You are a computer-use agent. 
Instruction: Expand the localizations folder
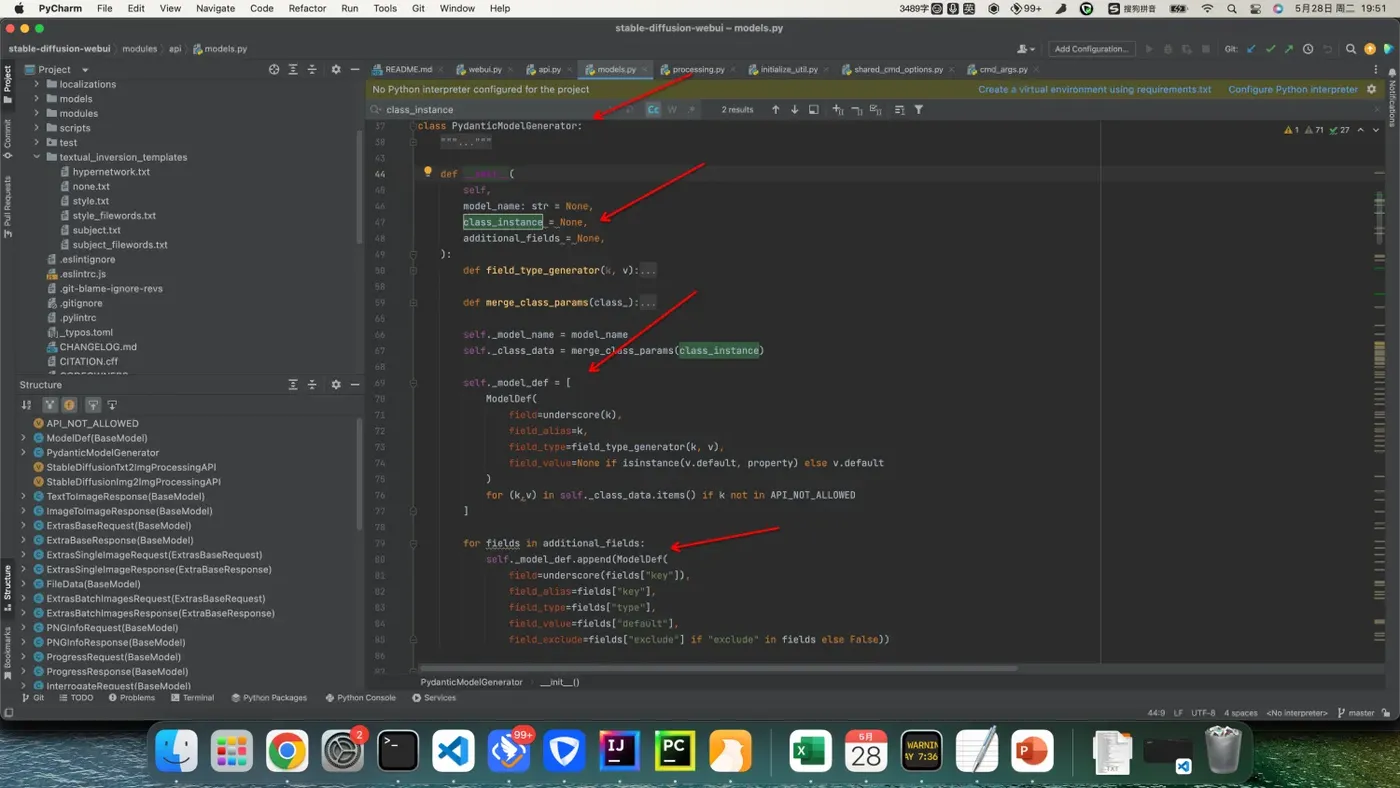pyautogui.click(x=37, y=84)
